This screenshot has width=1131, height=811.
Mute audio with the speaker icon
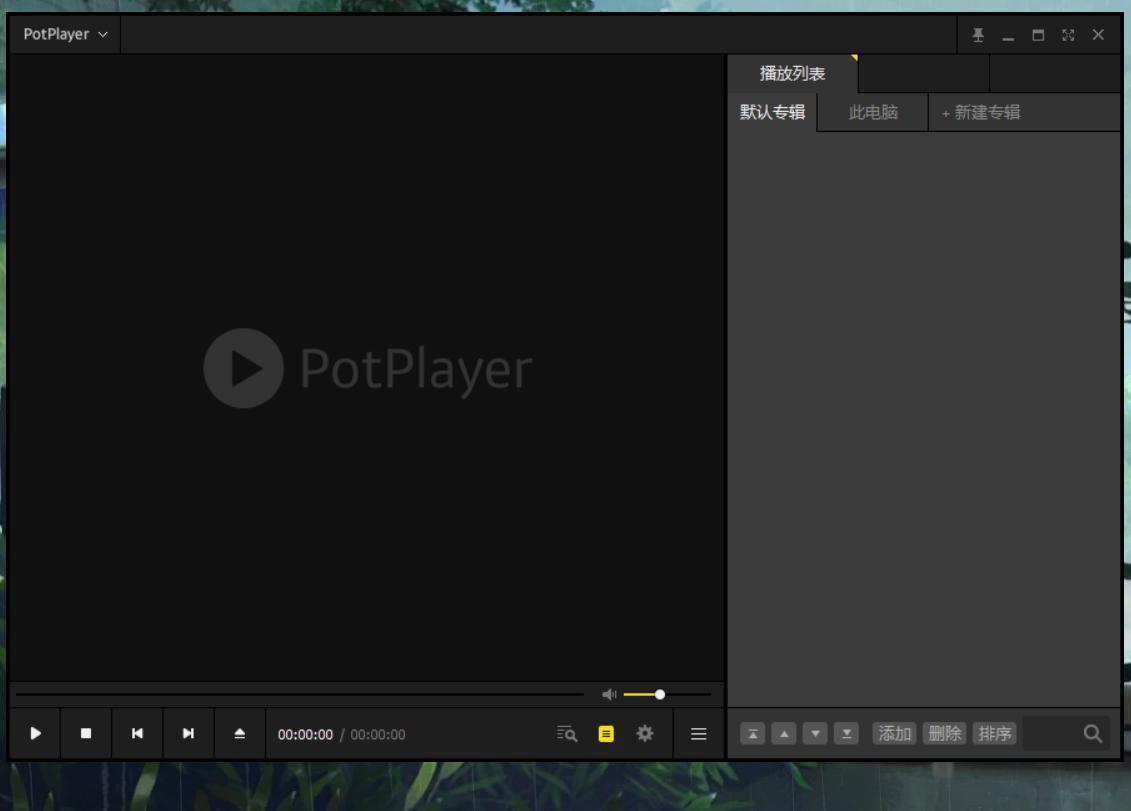coord(609,694)
